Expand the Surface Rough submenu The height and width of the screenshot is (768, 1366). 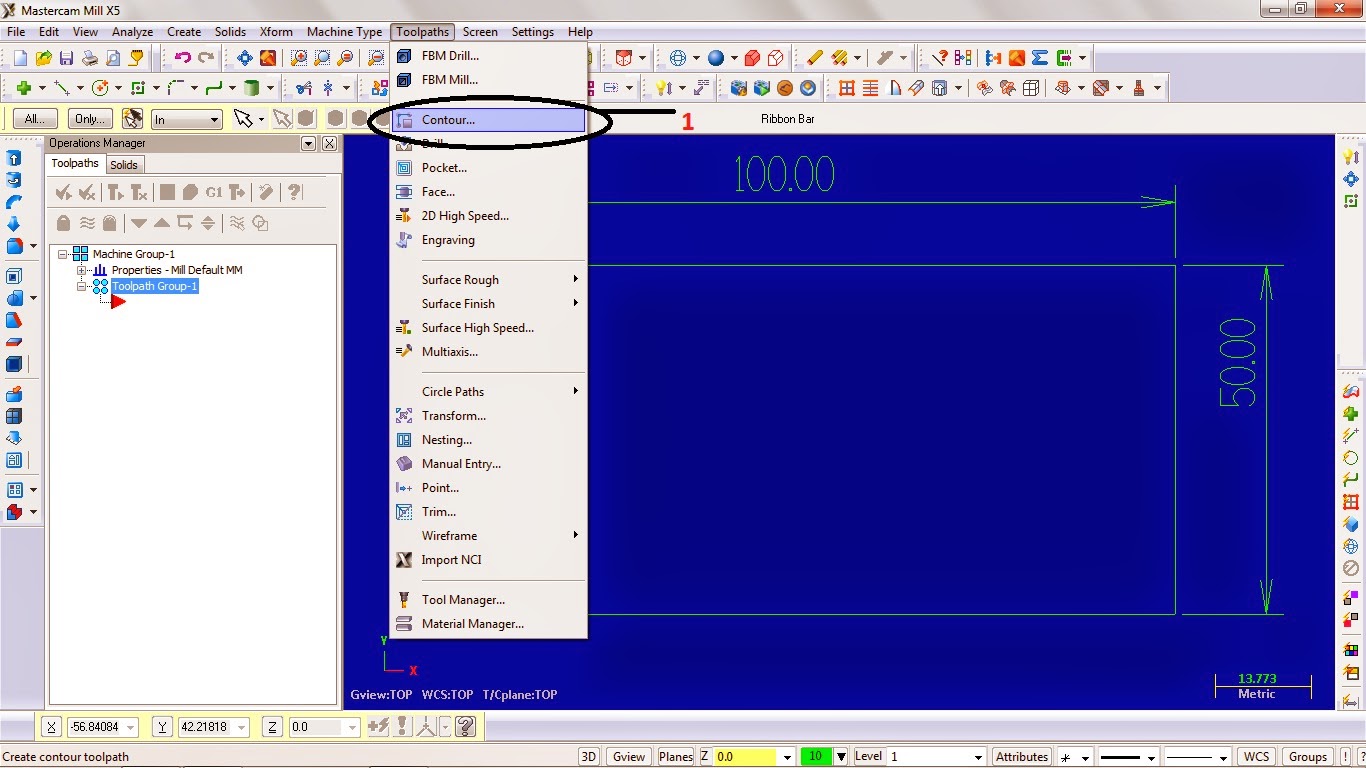coord(576,279)
